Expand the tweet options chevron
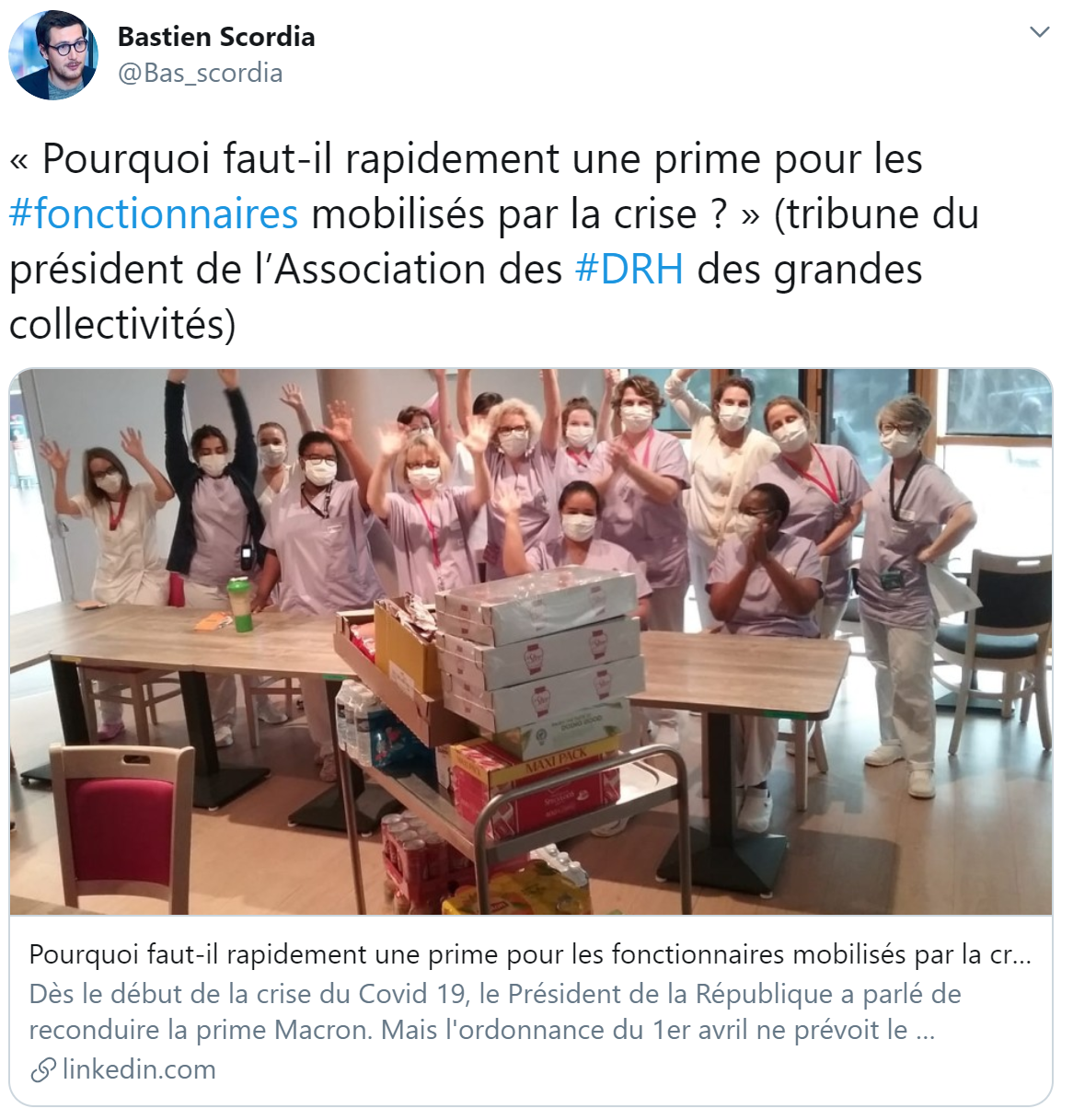 1039,32
